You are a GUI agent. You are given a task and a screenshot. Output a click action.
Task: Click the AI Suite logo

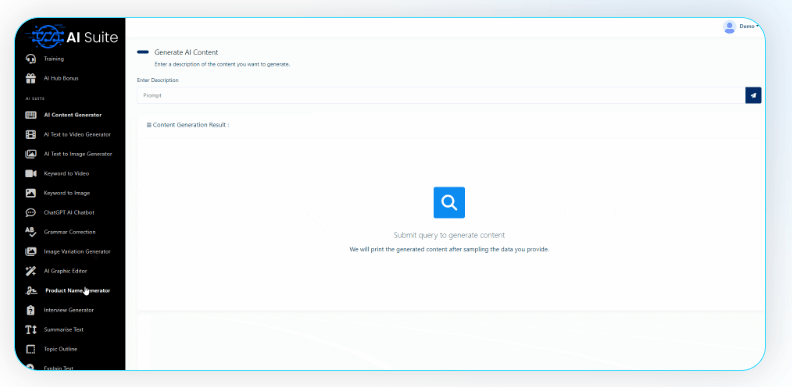(x=73, y=36)
